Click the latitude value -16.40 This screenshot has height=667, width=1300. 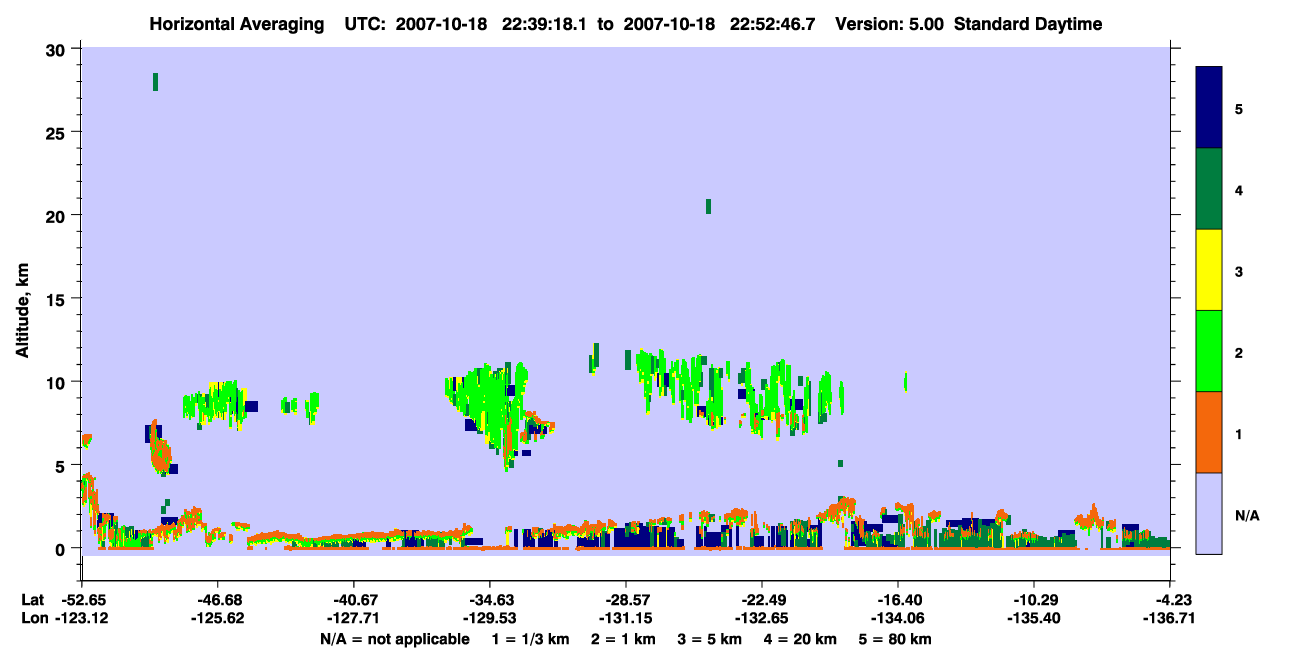pos(898,600)
